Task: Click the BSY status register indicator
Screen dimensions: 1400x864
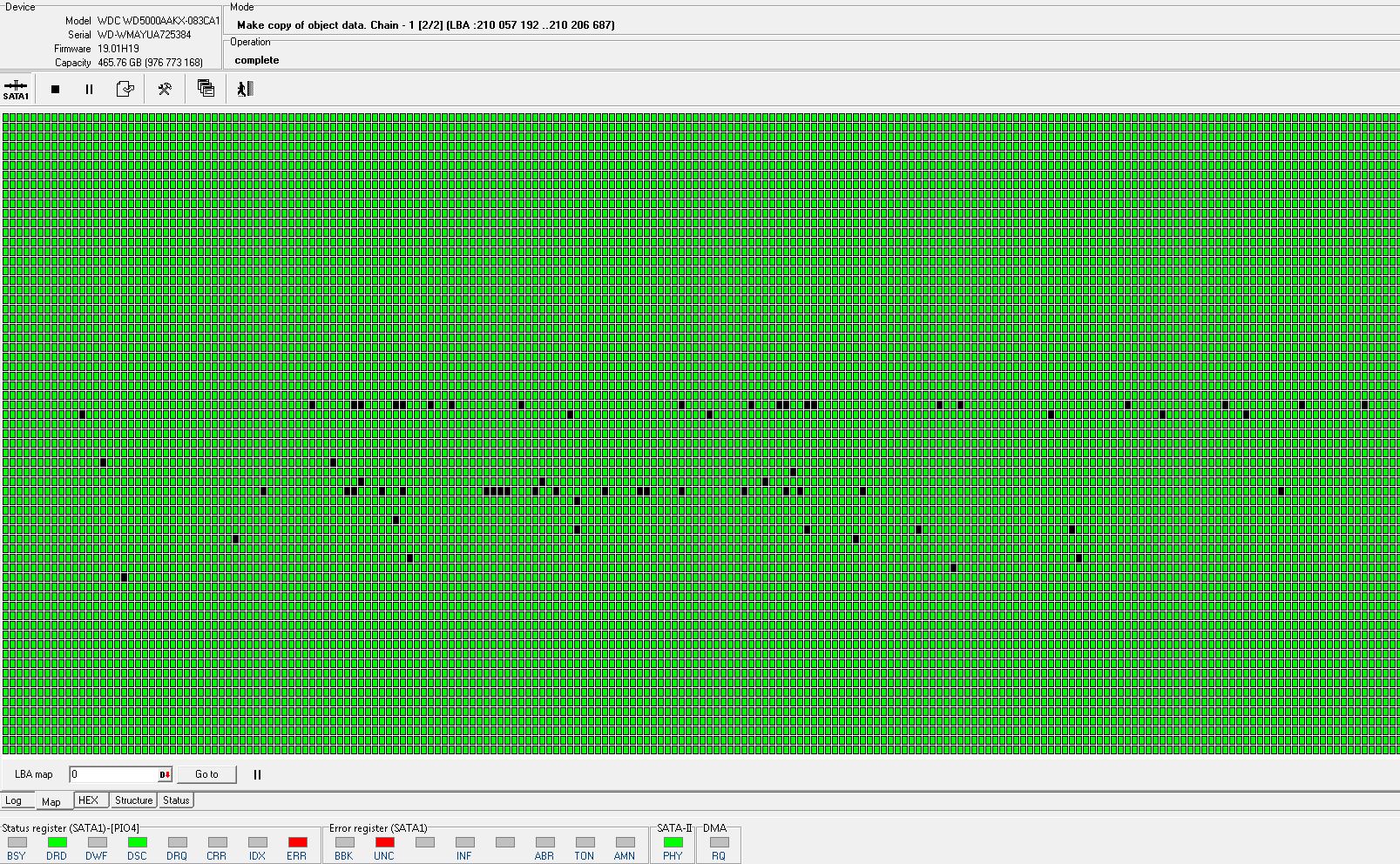Action: (17, 842)
